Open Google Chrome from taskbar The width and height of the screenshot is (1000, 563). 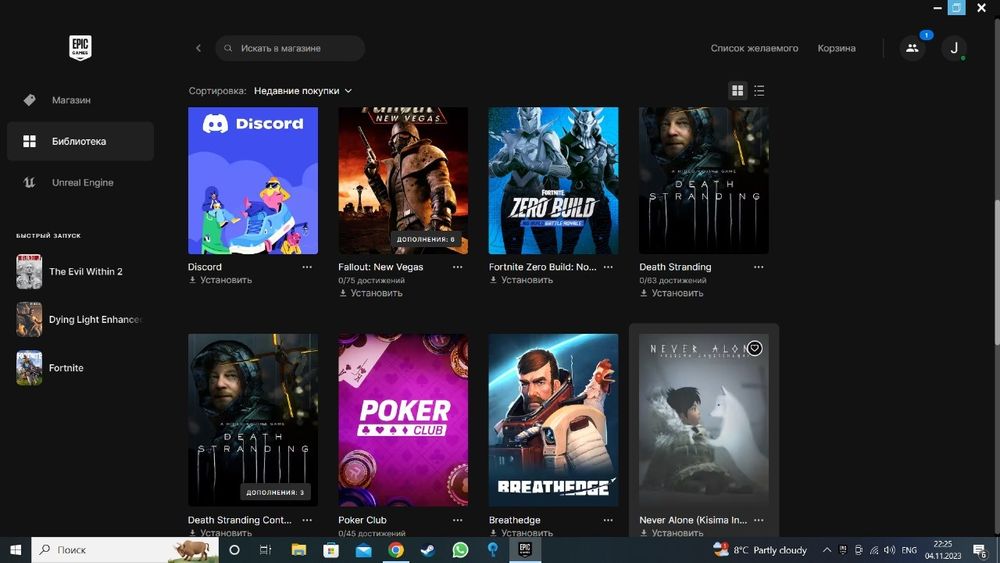(x=396, y=550)
